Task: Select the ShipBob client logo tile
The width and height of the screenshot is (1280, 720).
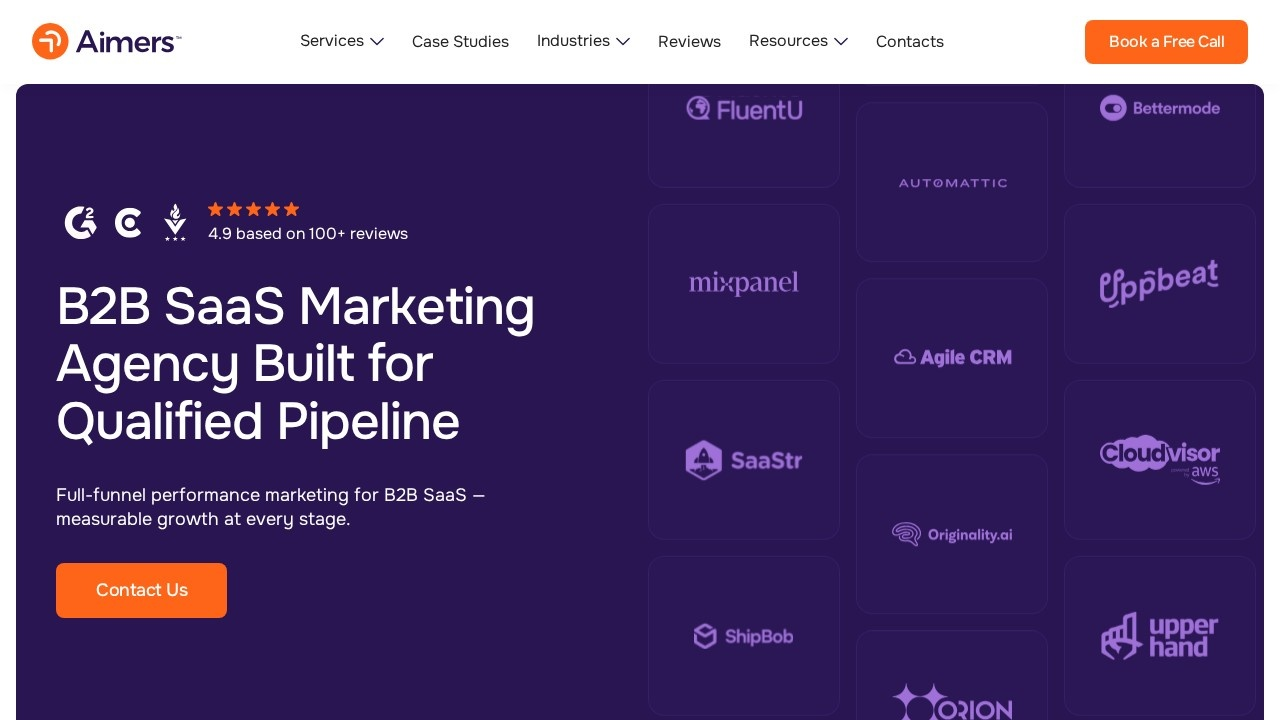Action: tap(744, 636)
